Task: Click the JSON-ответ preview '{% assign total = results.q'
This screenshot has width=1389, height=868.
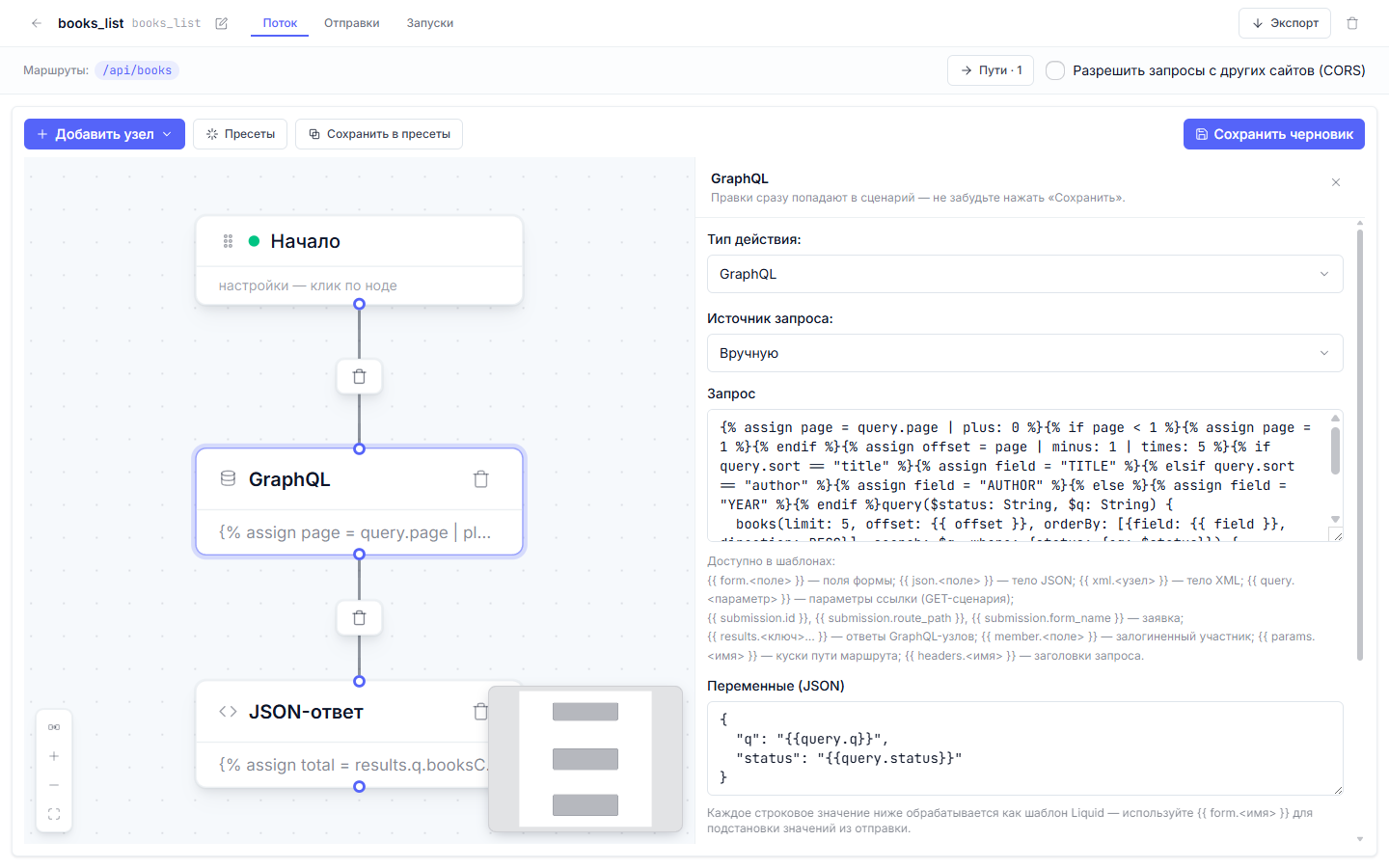Action: tap(353, 765)
